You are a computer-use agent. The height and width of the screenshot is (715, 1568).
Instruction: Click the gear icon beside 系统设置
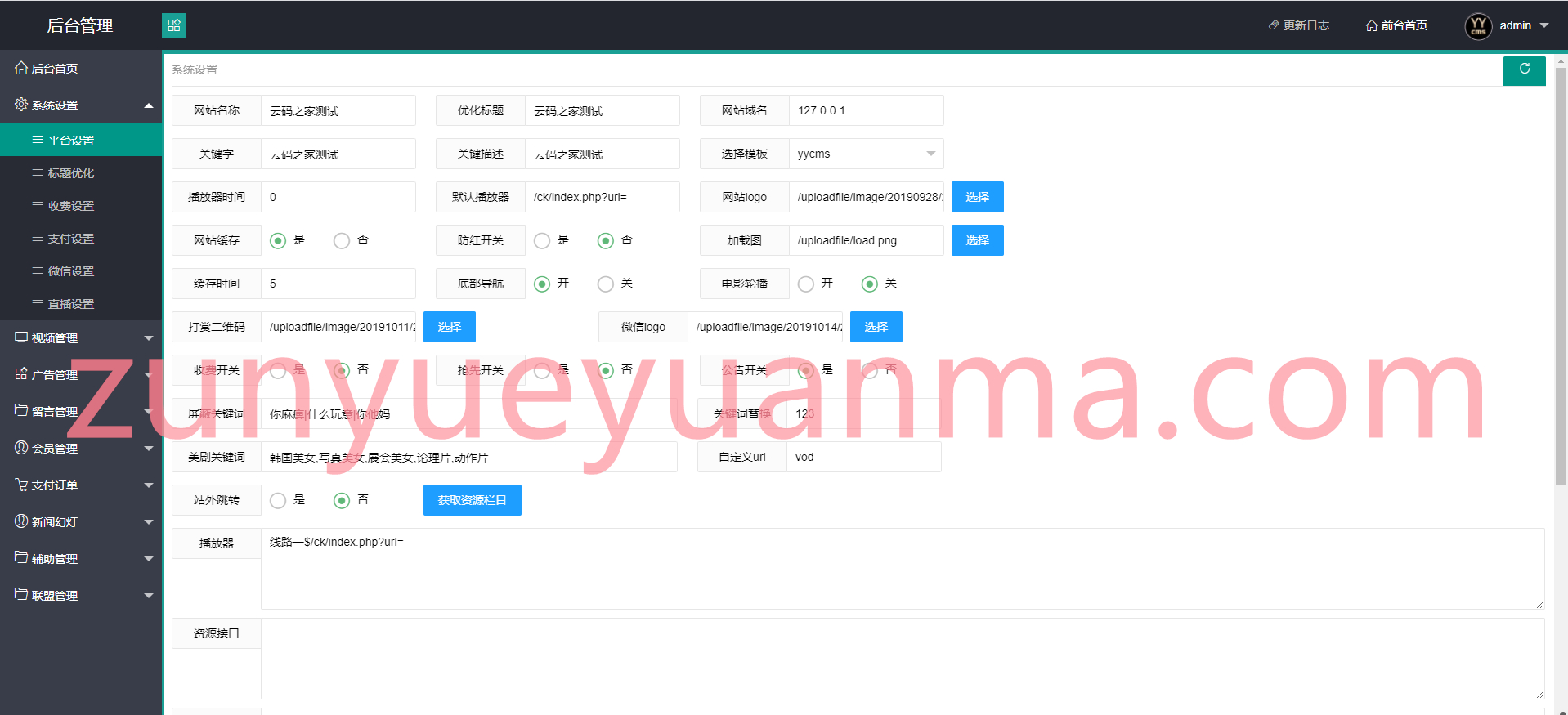[21, 105]
